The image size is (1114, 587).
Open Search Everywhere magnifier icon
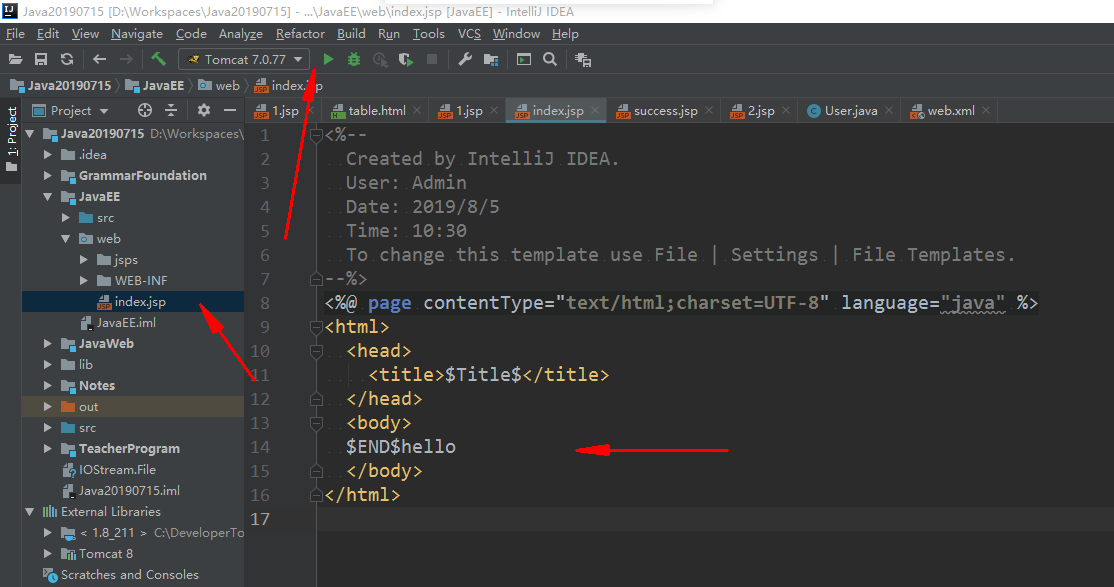[x=550, y=60]
